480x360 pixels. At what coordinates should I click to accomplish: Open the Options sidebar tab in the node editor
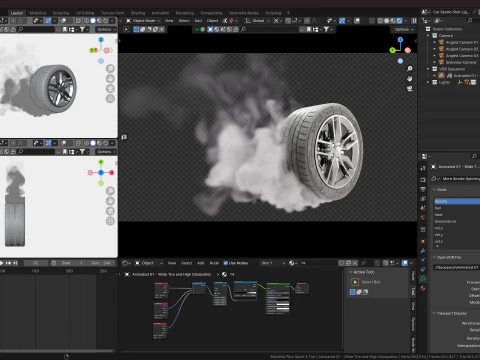point(413,324)
